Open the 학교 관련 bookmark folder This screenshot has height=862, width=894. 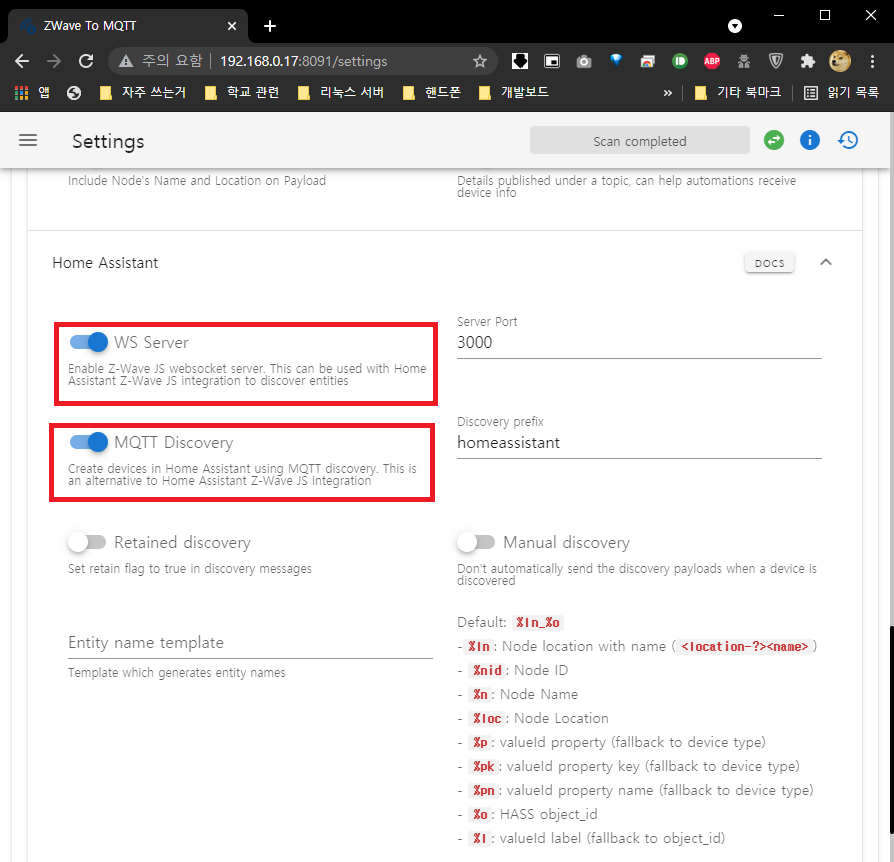click(x=242, y=92)
